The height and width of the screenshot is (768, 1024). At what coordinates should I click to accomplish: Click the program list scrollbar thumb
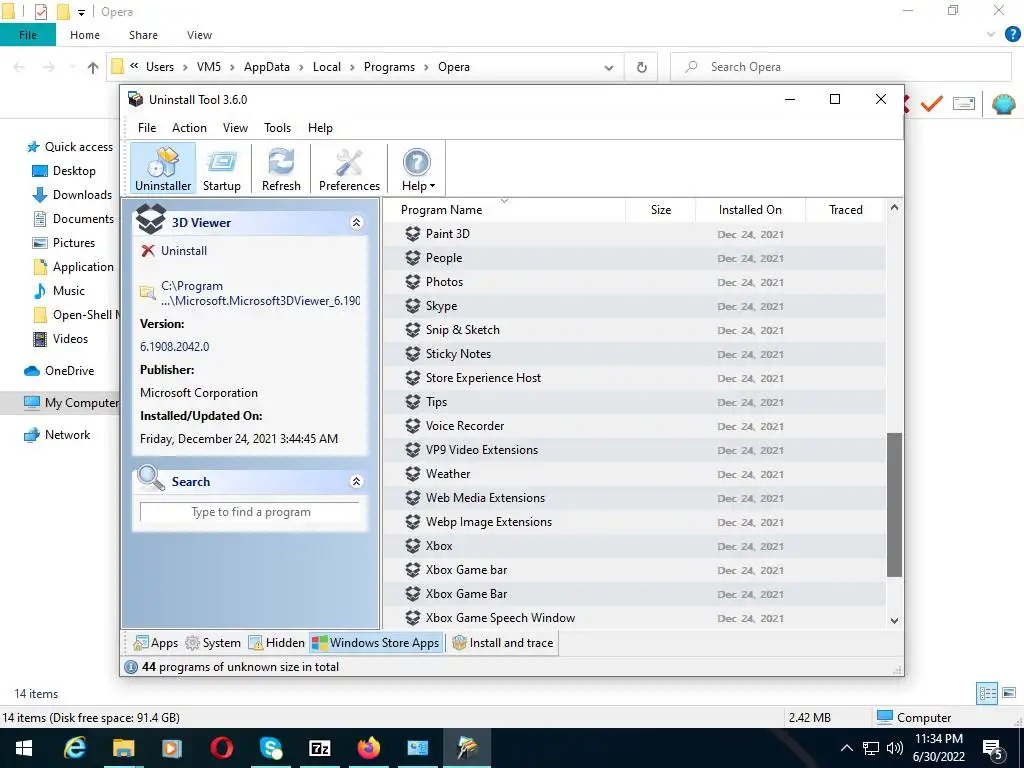[894, 504]
